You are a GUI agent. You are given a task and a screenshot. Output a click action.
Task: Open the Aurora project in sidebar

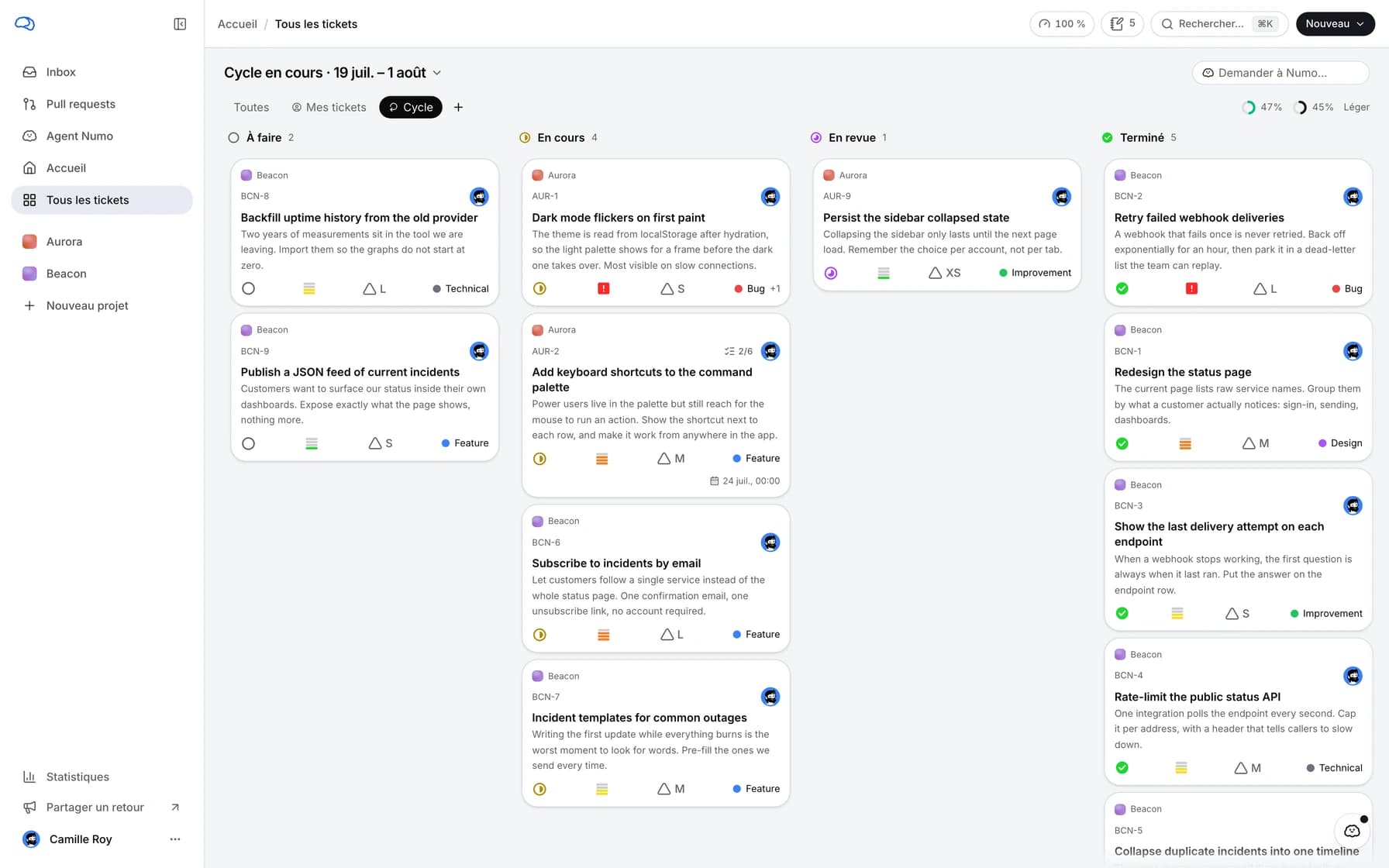[x=102, y=242]
